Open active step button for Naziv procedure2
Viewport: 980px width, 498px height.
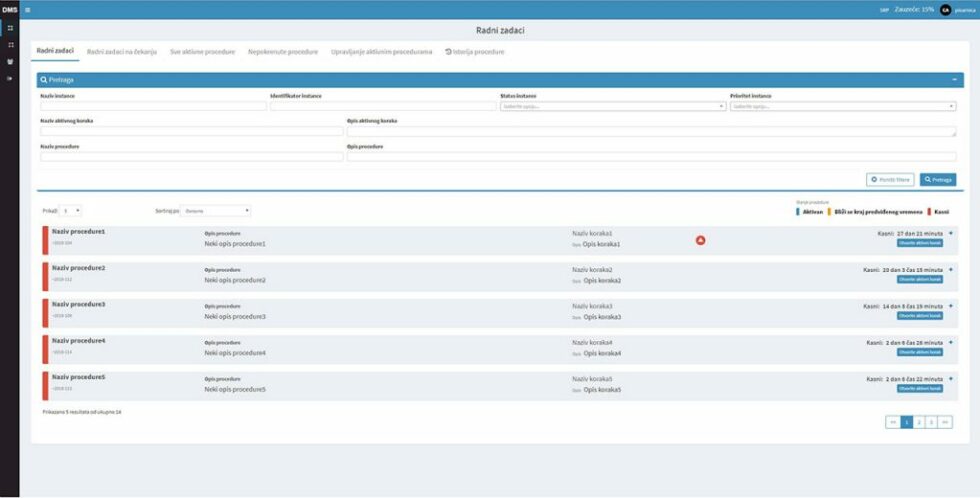click(x=920, y=279)
